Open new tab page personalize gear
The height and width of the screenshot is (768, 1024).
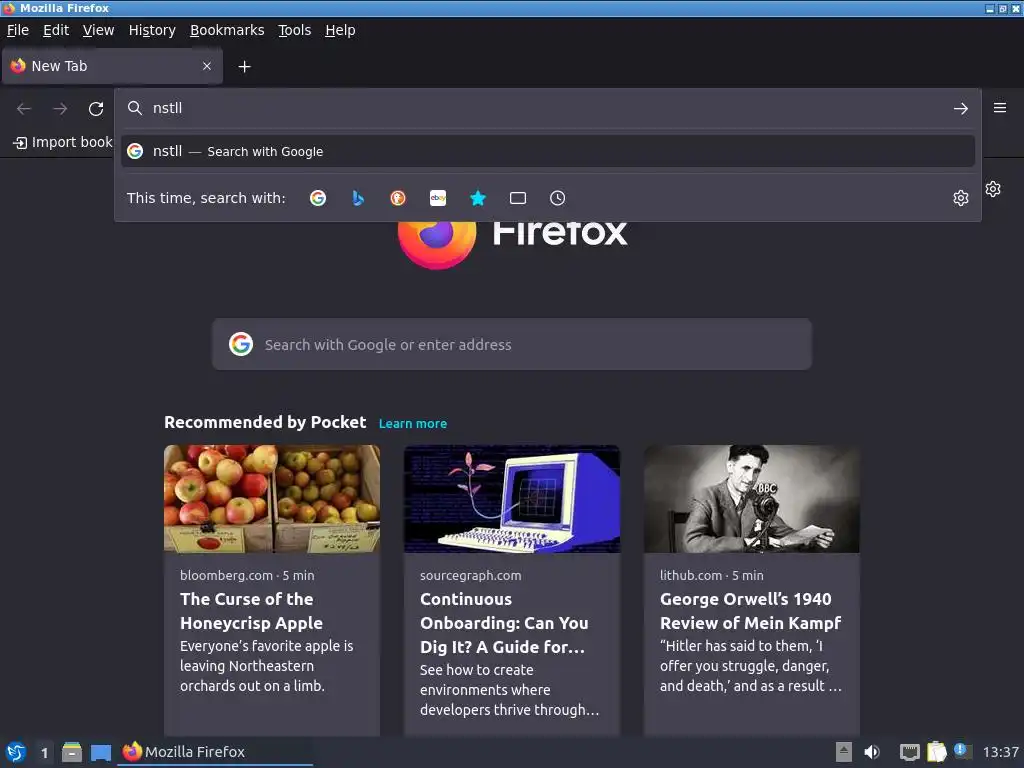pos(993,189)
